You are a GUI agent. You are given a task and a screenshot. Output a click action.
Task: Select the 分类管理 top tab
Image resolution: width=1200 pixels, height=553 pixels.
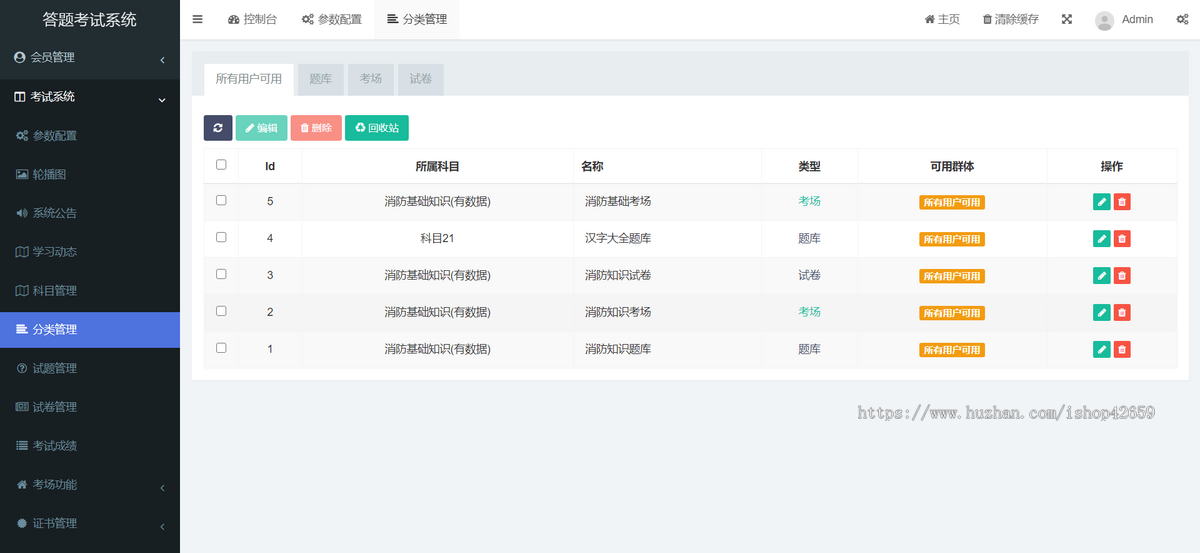[x=417, y=19]
